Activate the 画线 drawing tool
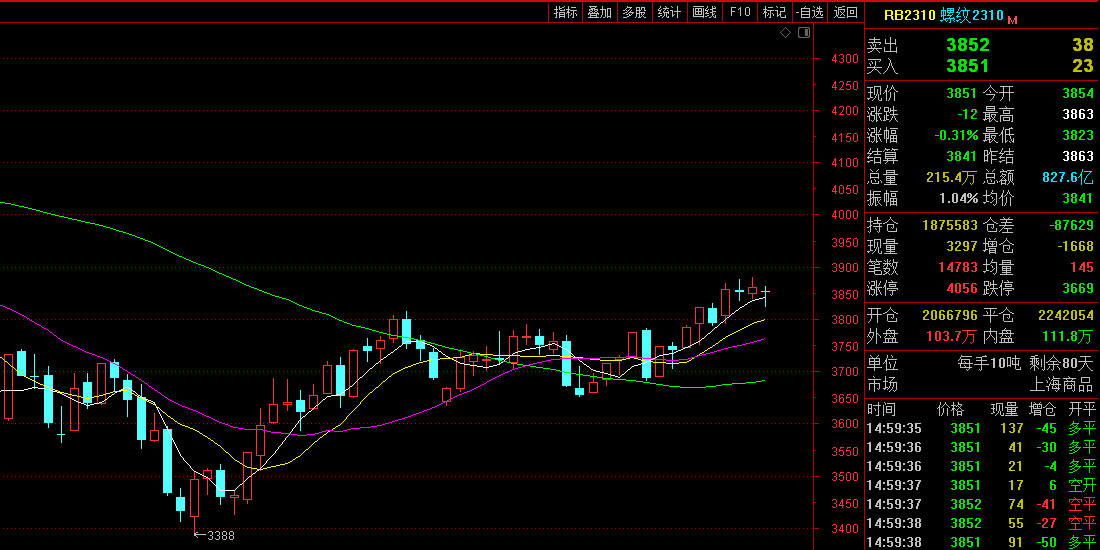This screenshot has height=550, width=1100. coord(705,12)
